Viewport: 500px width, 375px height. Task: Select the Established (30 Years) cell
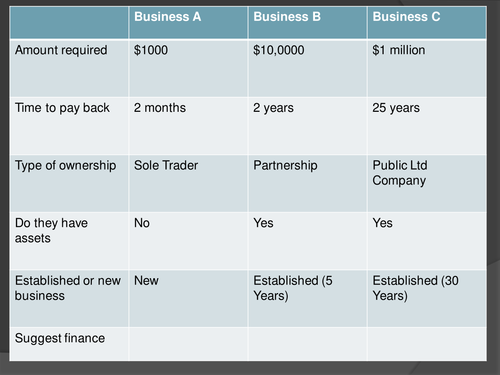click(427, 299)
